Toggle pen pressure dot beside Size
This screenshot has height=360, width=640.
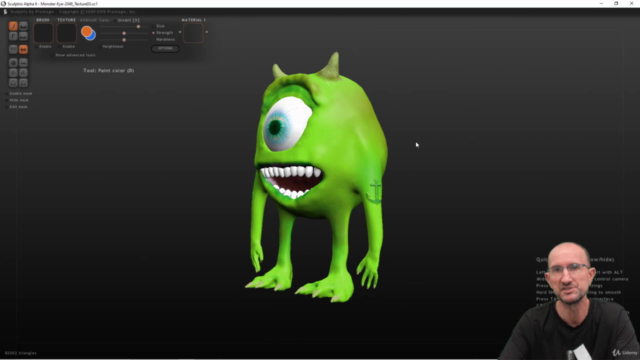click(153, 26)
